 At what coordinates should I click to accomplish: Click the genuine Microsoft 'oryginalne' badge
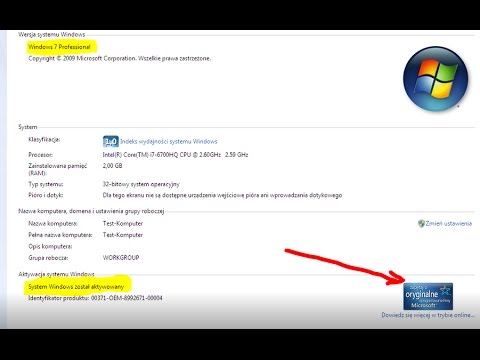click(428, 296)
